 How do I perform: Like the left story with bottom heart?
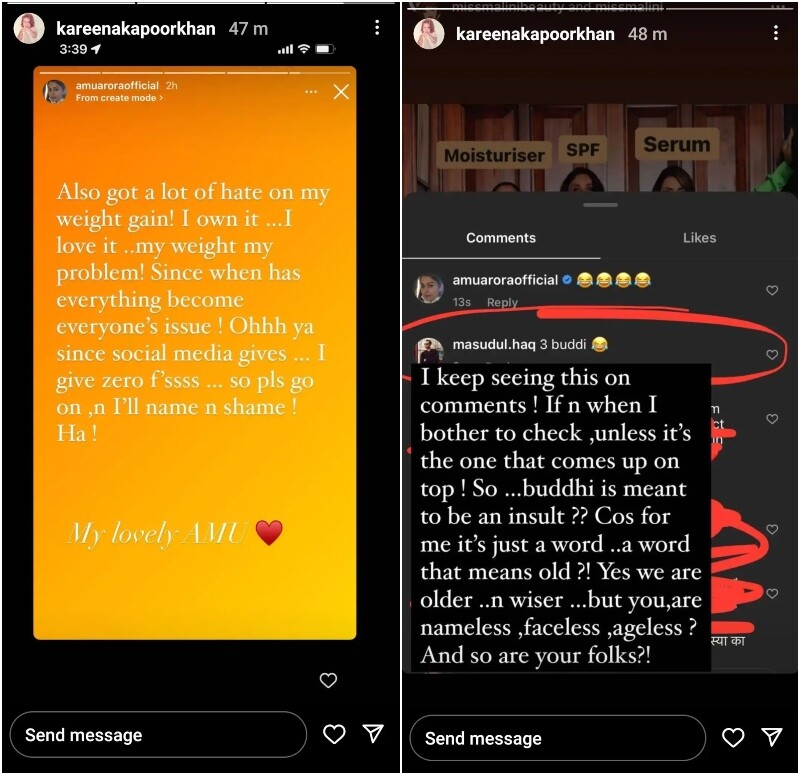click(334, 734)
